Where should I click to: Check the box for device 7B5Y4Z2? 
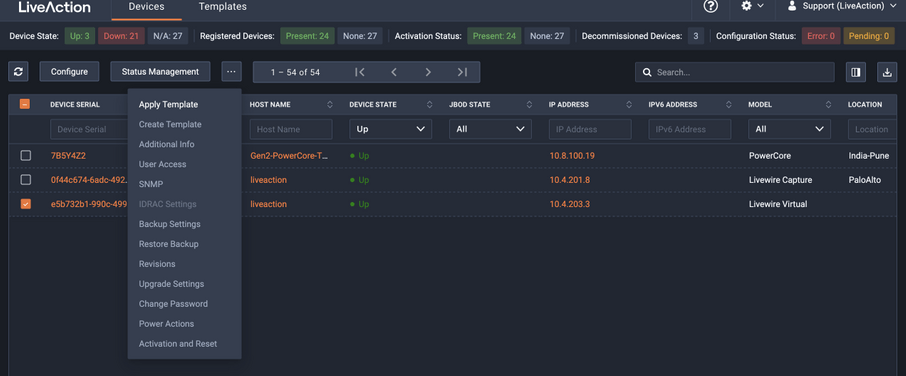point(25,155)
